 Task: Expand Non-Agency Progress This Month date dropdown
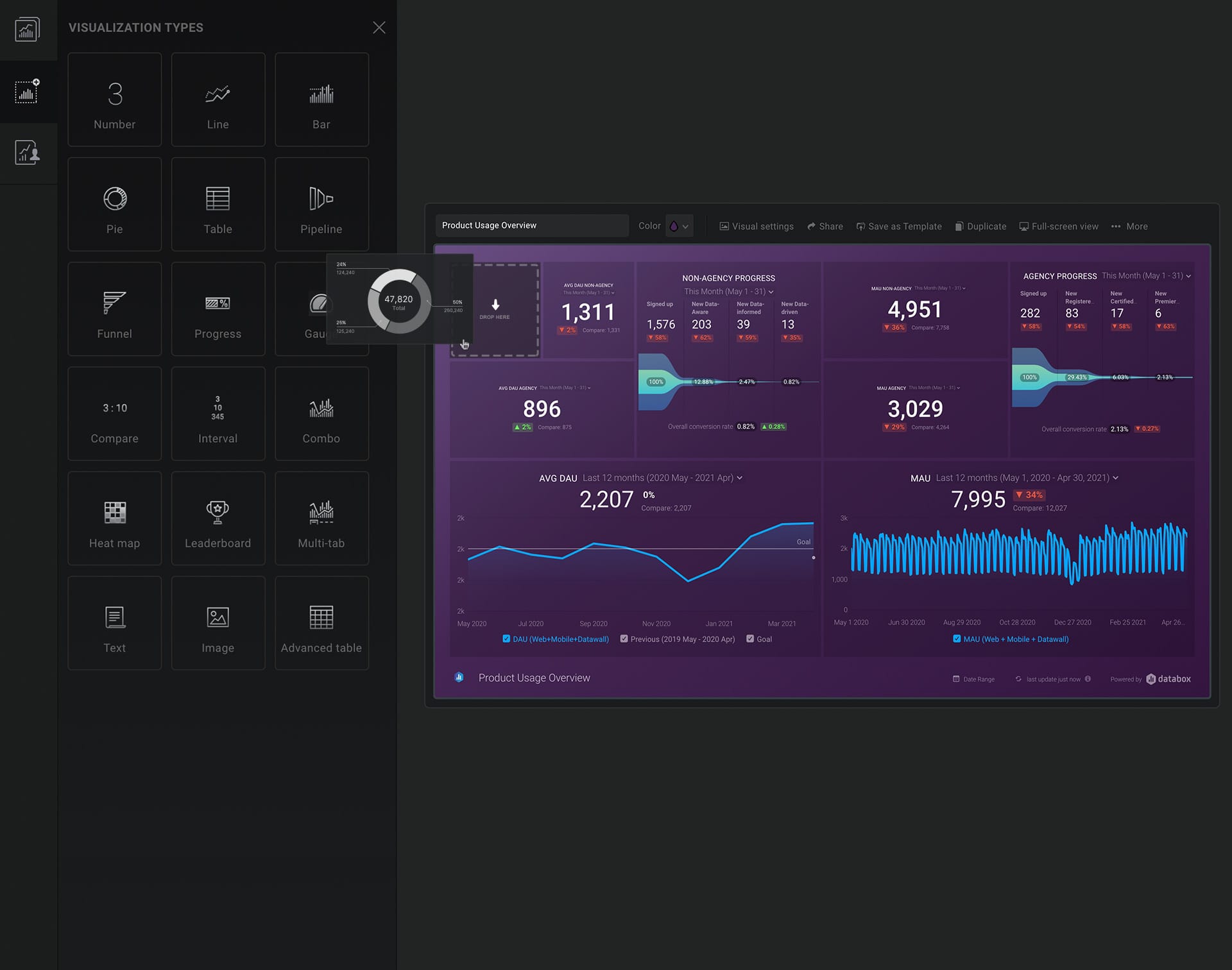[x=729, y=291]
